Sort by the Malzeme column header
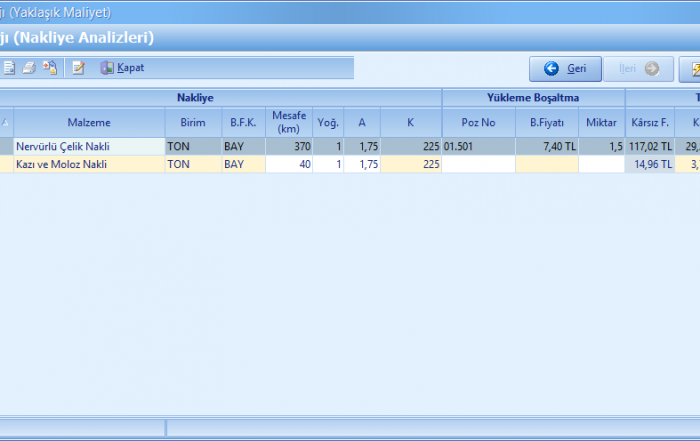The image size is (700, 441). [89, 123]
